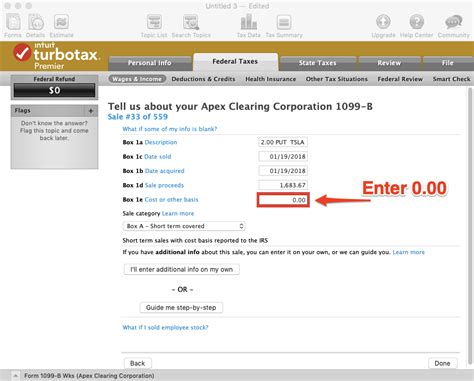Click the Box 1b date acquired field
This screenshot has height=381, width=474.
coord(283,171)
